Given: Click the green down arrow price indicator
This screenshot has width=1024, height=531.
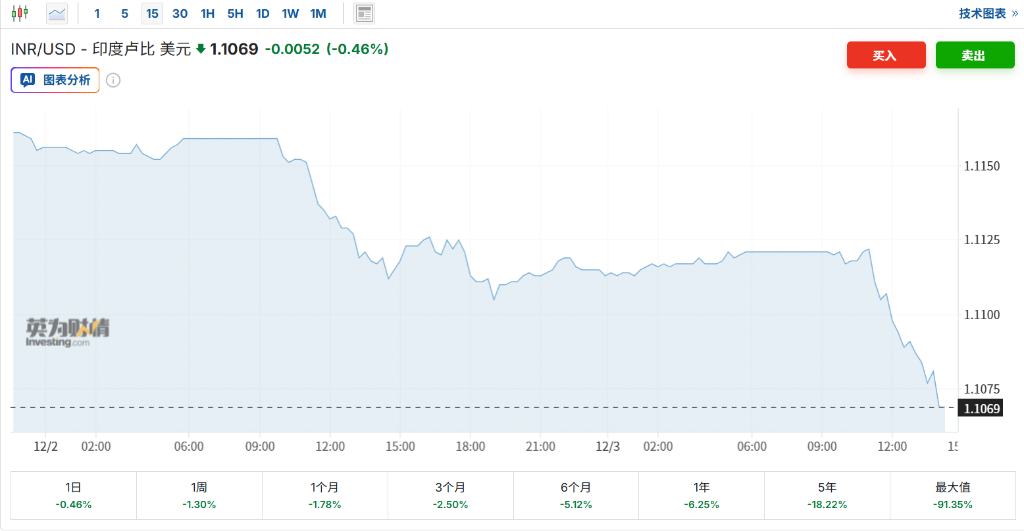Looking at the screenshot, I should tap(200, 48).
